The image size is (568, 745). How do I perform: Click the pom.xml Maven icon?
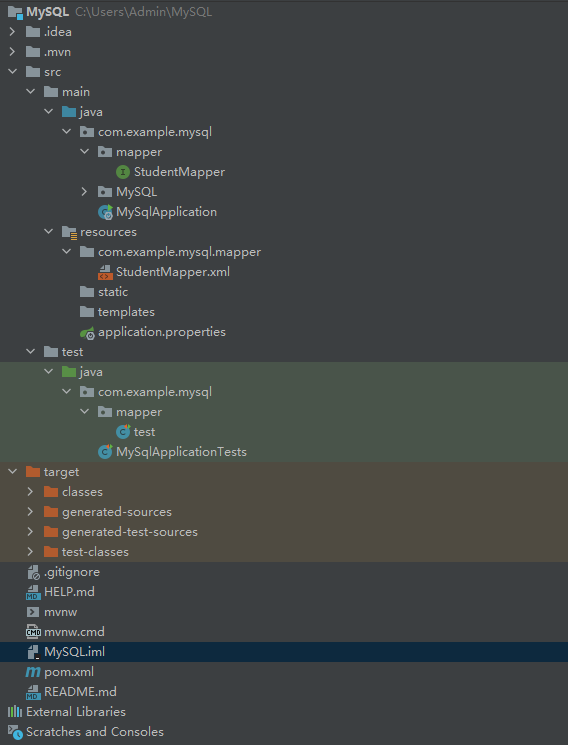point(33,672)
